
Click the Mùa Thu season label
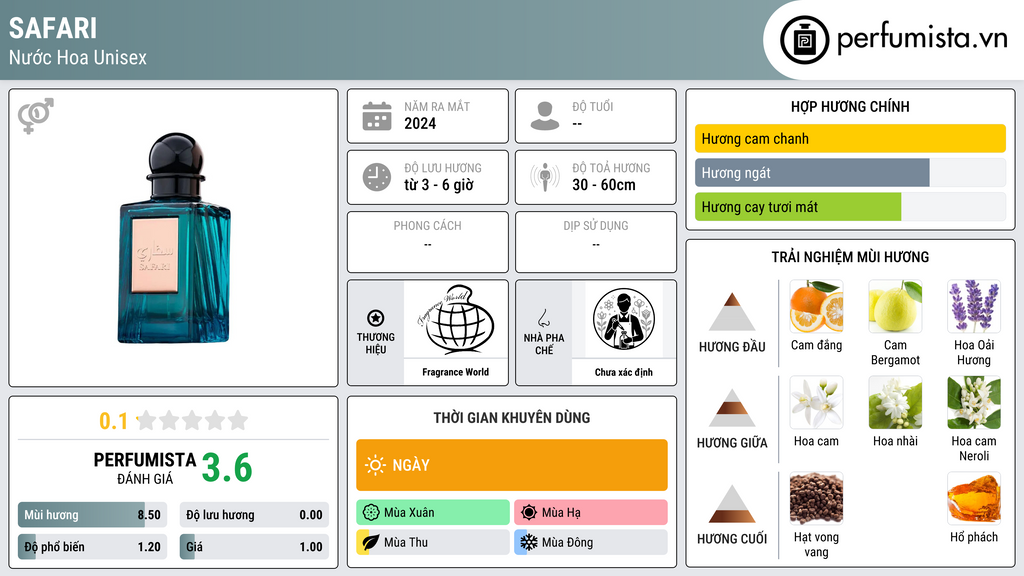pos(406,542)
